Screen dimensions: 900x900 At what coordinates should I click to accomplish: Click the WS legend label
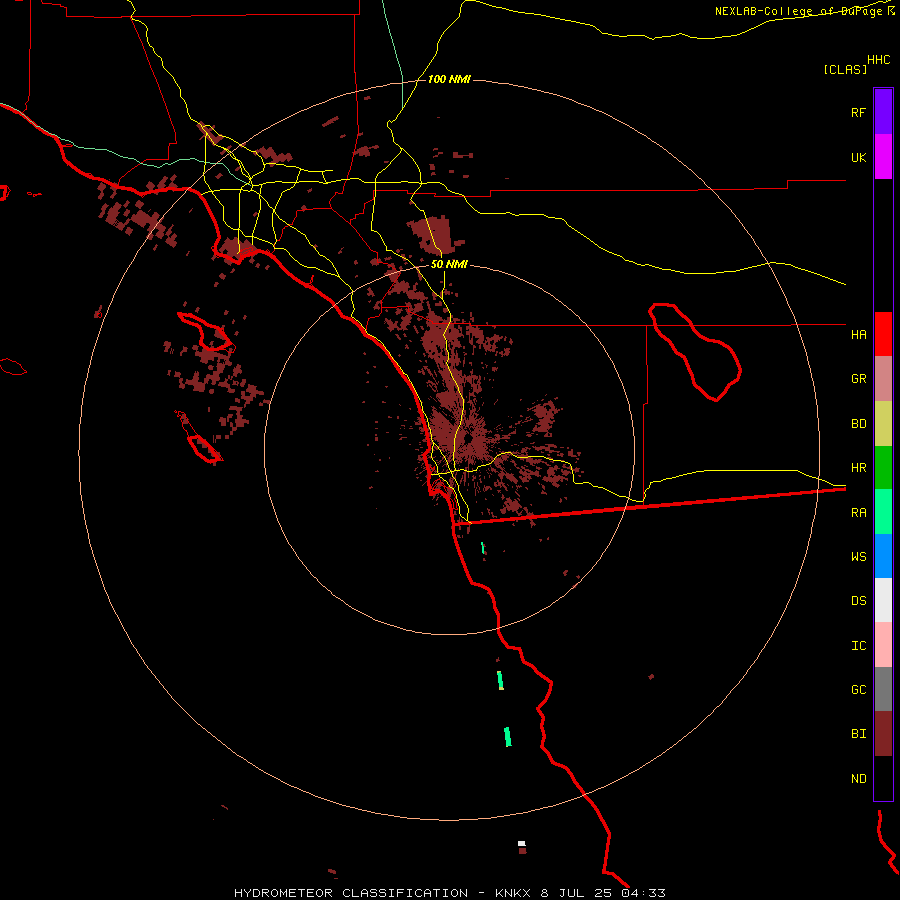pyautogui.click(x=858, y=557)
